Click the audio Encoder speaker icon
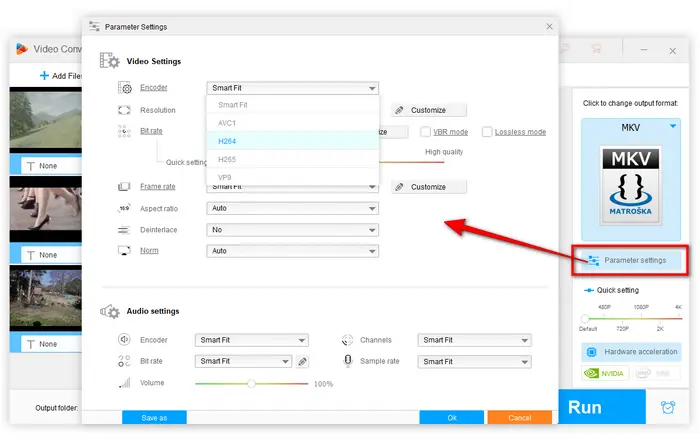 pyautogui.click(x=124, y=340)
